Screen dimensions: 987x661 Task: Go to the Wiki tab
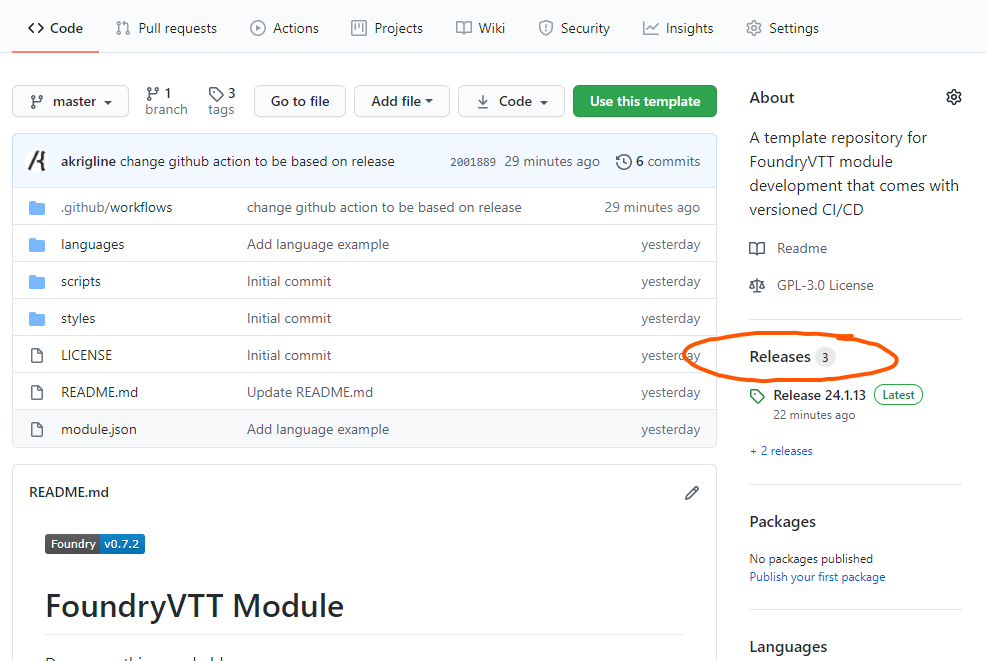[480, 28]
